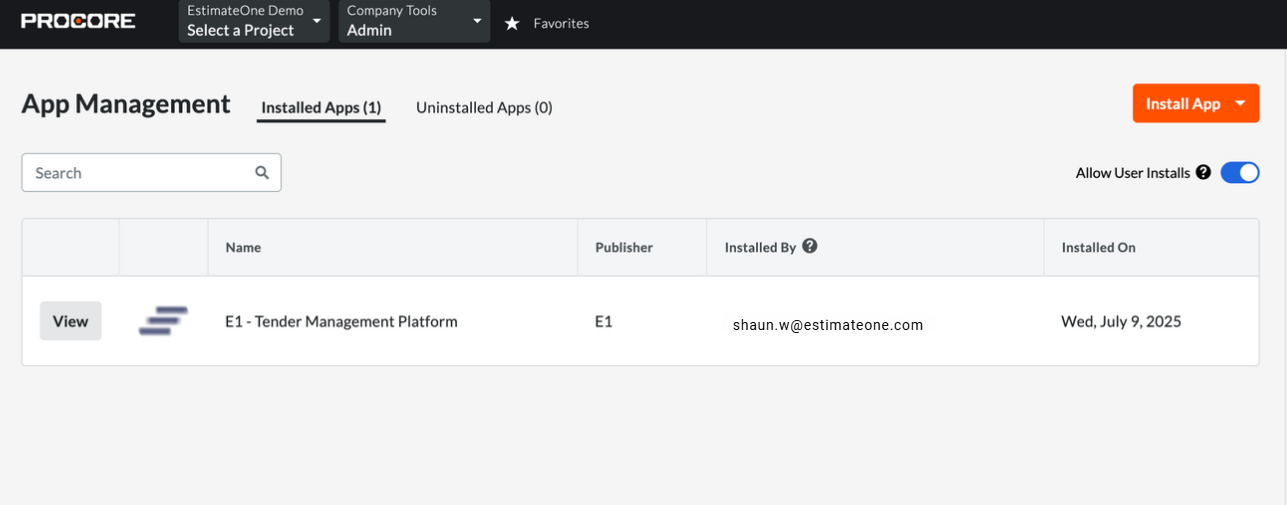Click the E1 app logo icon
Viewport: 1287px width, 505px height.
coord(163,321)
